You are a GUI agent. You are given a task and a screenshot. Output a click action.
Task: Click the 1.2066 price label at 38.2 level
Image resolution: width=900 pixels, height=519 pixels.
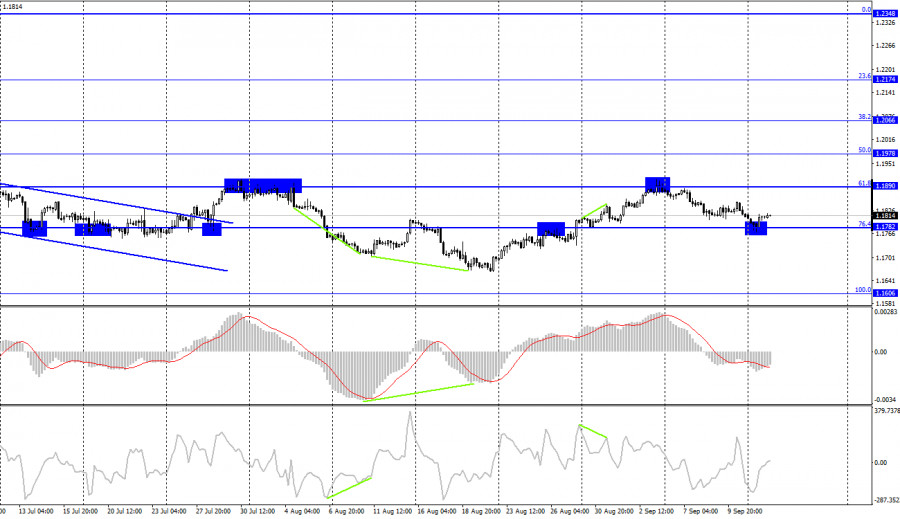tap(885, 120)
